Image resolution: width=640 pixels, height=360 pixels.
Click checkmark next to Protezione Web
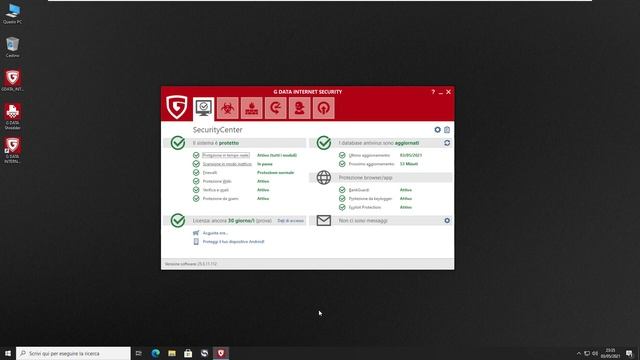[196, 181]
